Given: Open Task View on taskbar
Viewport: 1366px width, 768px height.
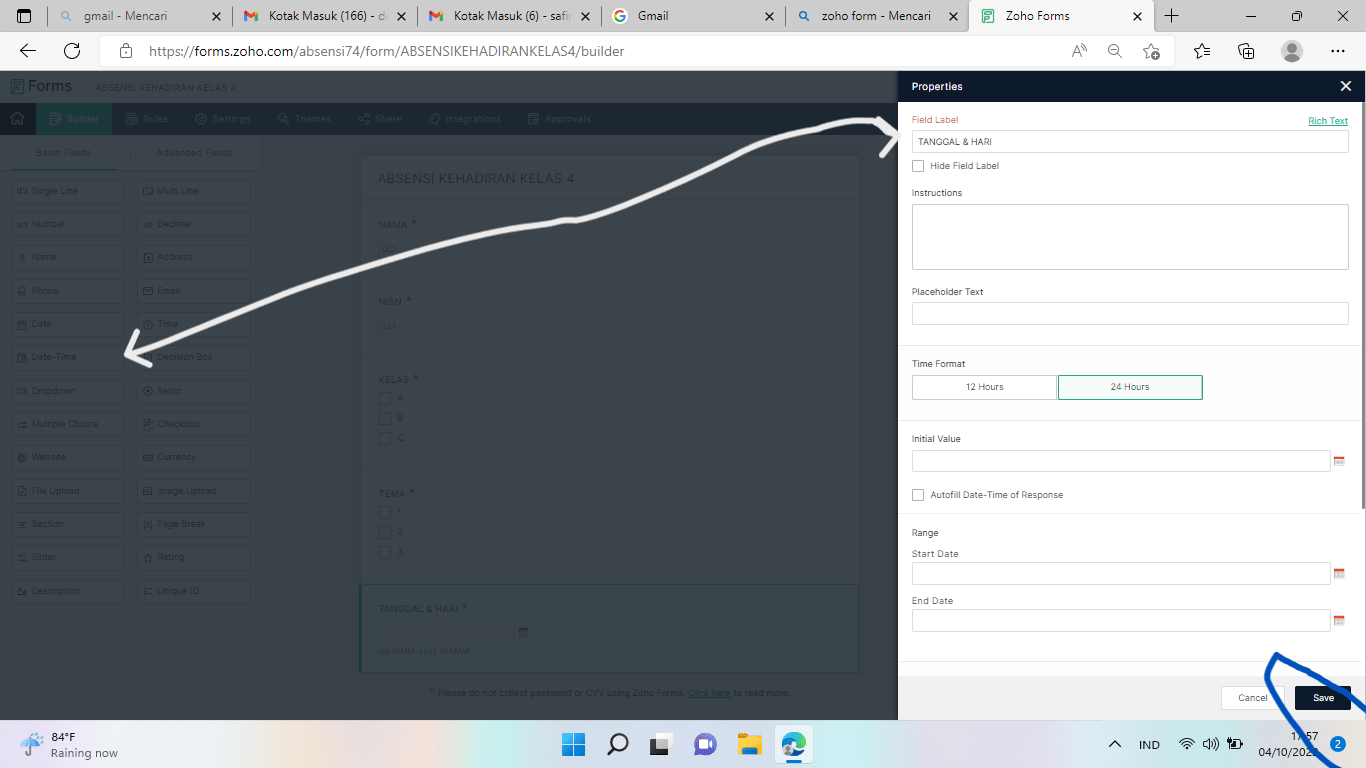Looking at the screenshot, I should click(x=661, y=744).
